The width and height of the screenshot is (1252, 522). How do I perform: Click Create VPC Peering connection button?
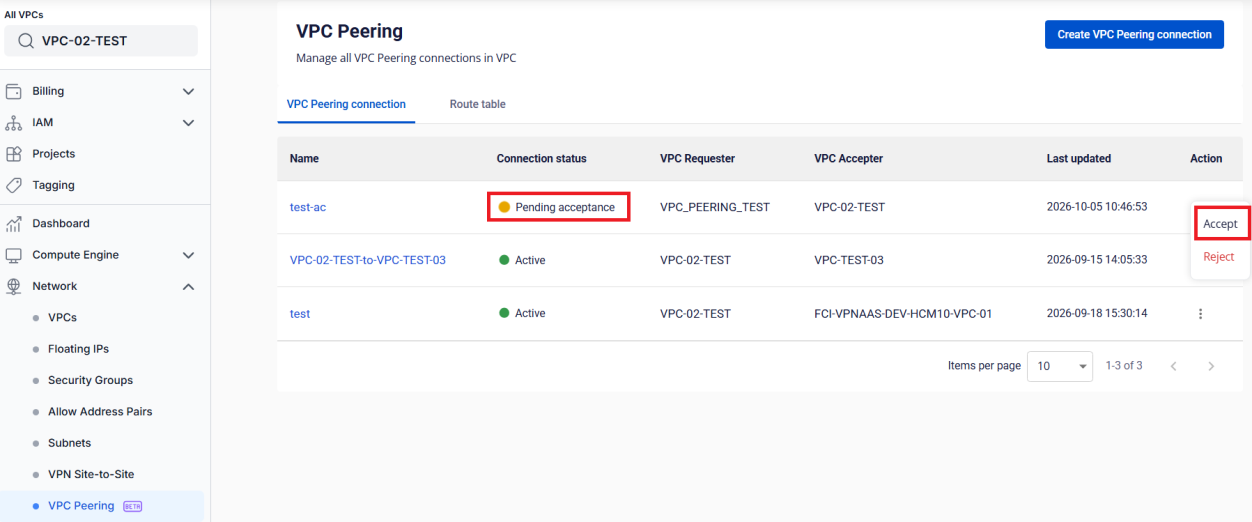(1134, 34)
